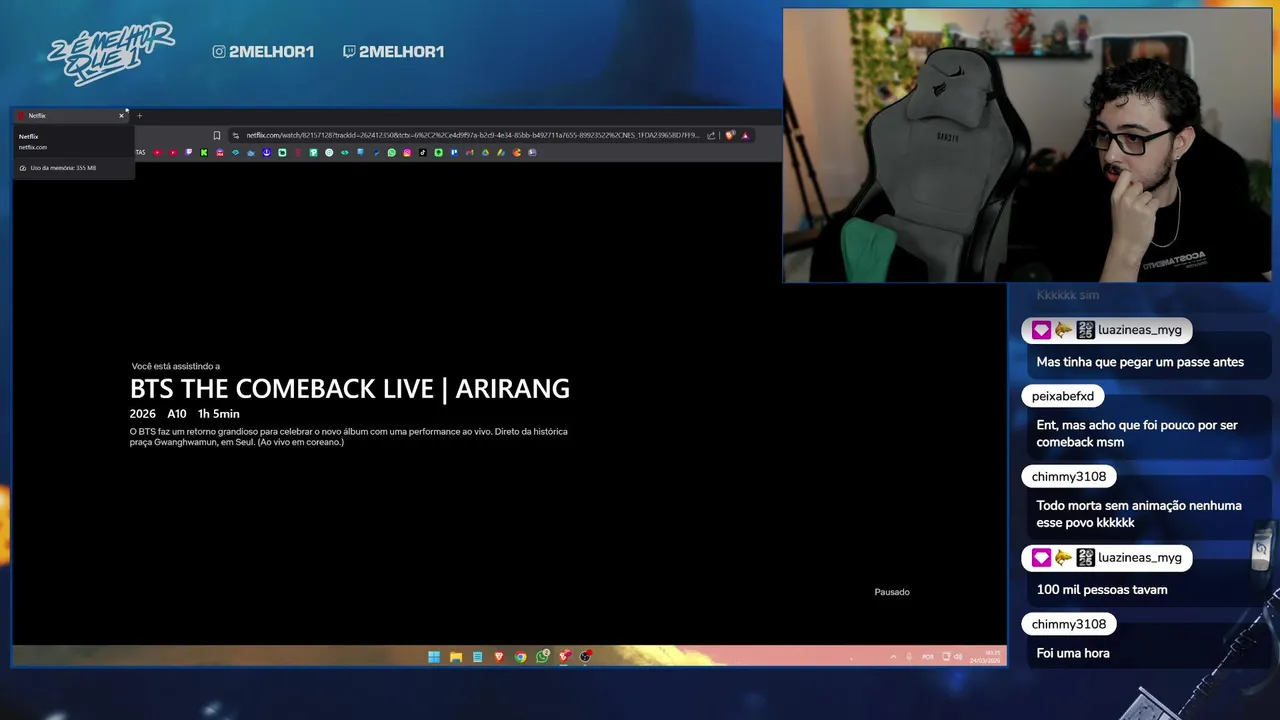Open Brave Rewards triangle icon

pos(745,135)
